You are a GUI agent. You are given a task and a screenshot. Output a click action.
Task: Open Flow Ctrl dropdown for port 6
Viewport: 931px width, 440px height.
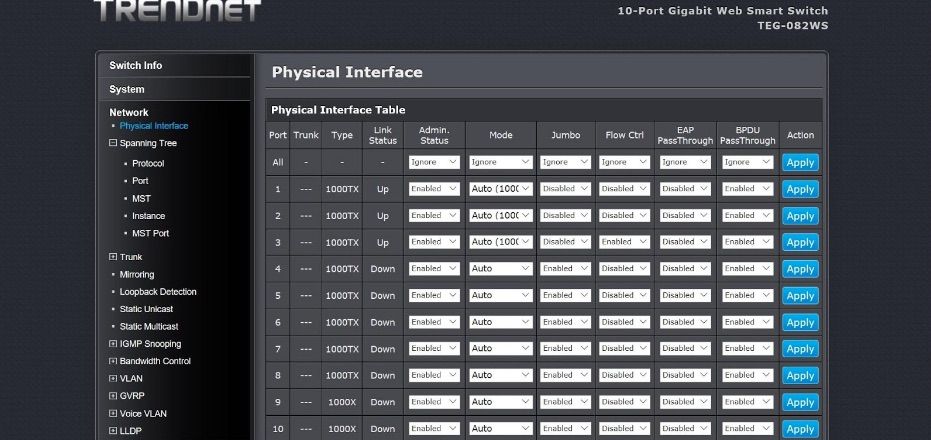coord(625,322)
